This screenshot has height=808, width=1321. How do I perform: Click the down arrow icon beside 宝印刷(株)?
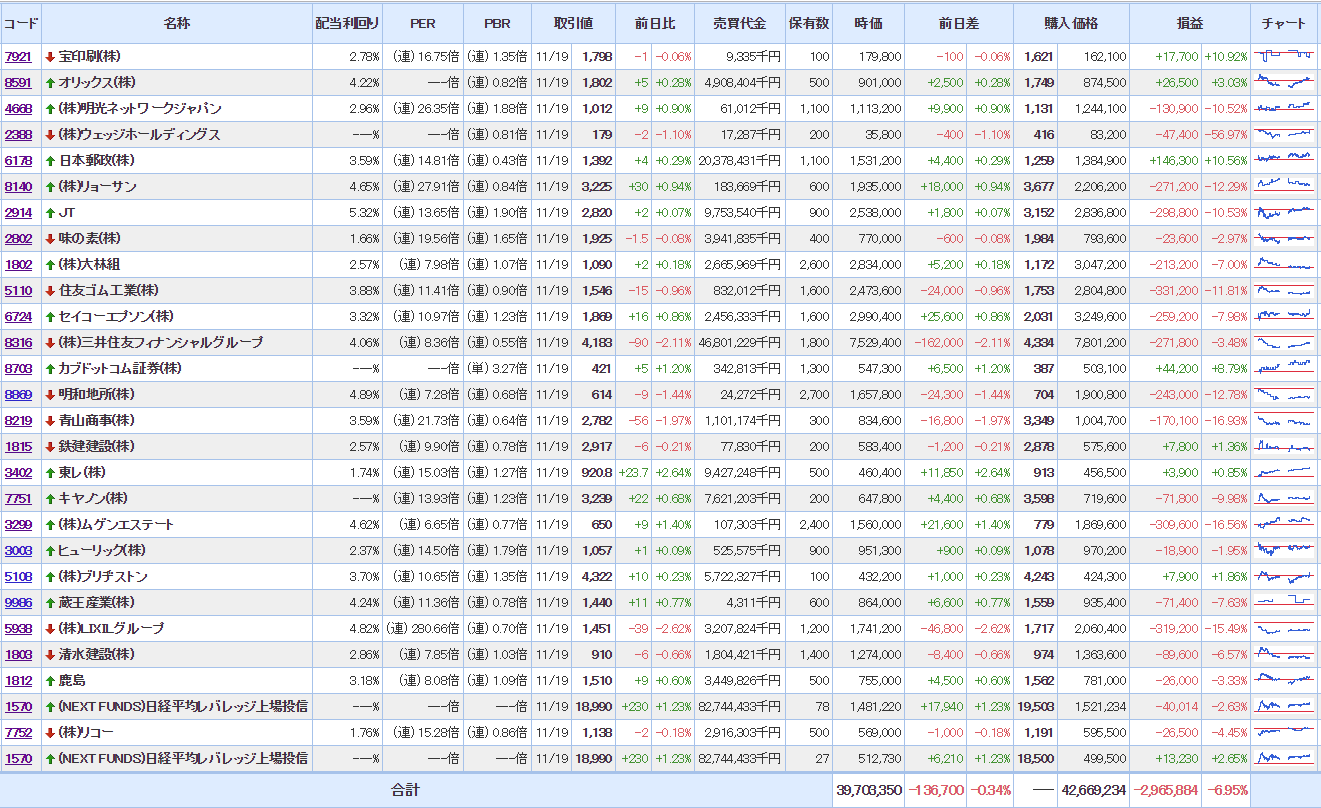pyautogui.click(x=49, y=57)
